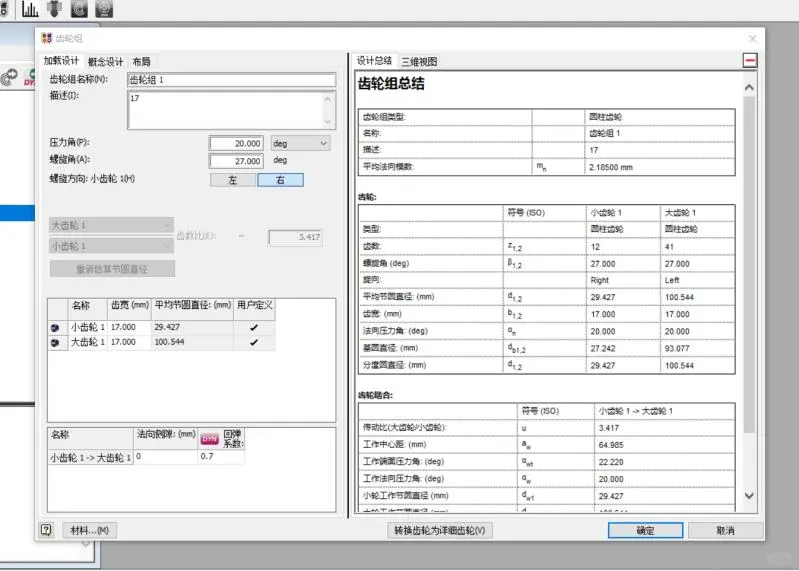This screenshot has width=799, height=571.
Task: Switch to 概念设计 tab
Action: point(105,62)
